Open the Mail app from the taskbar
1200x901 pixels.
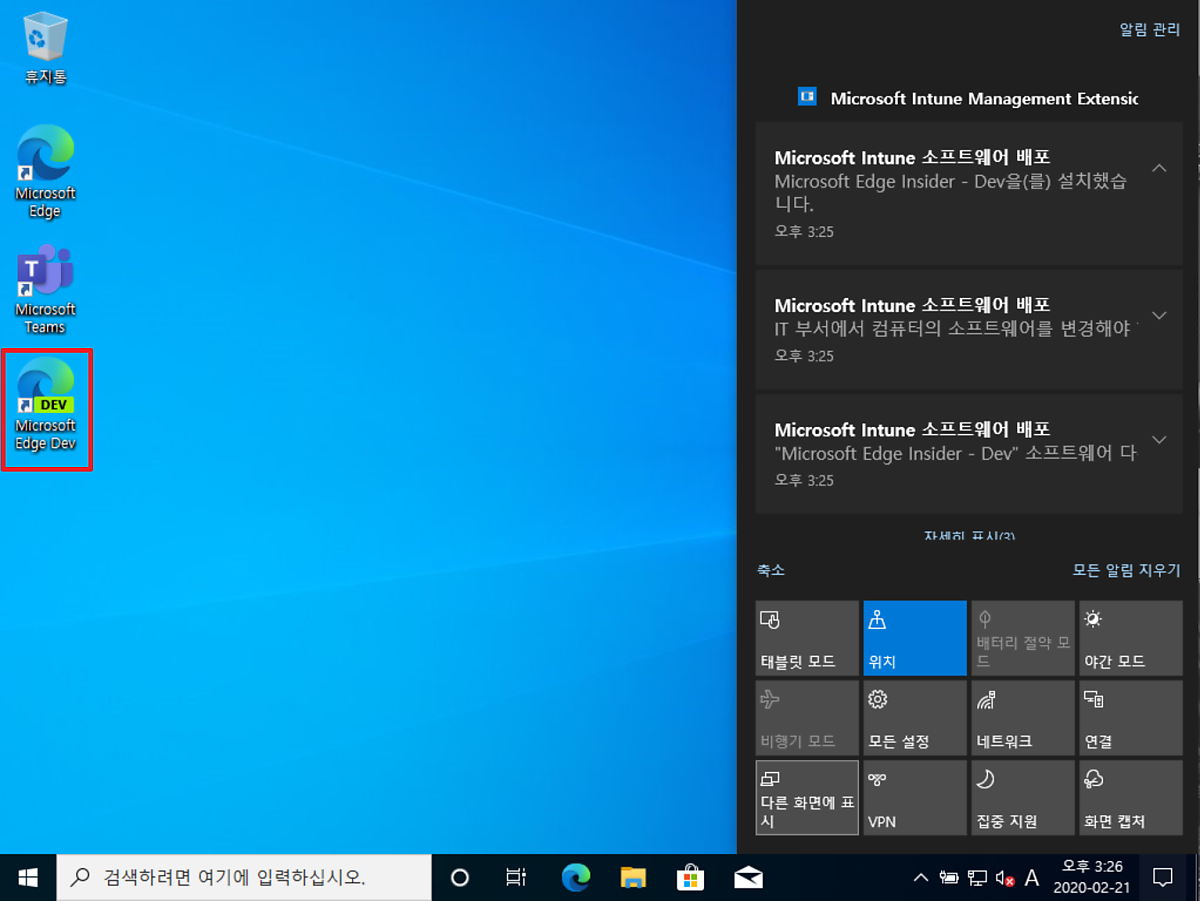point(748,878)
